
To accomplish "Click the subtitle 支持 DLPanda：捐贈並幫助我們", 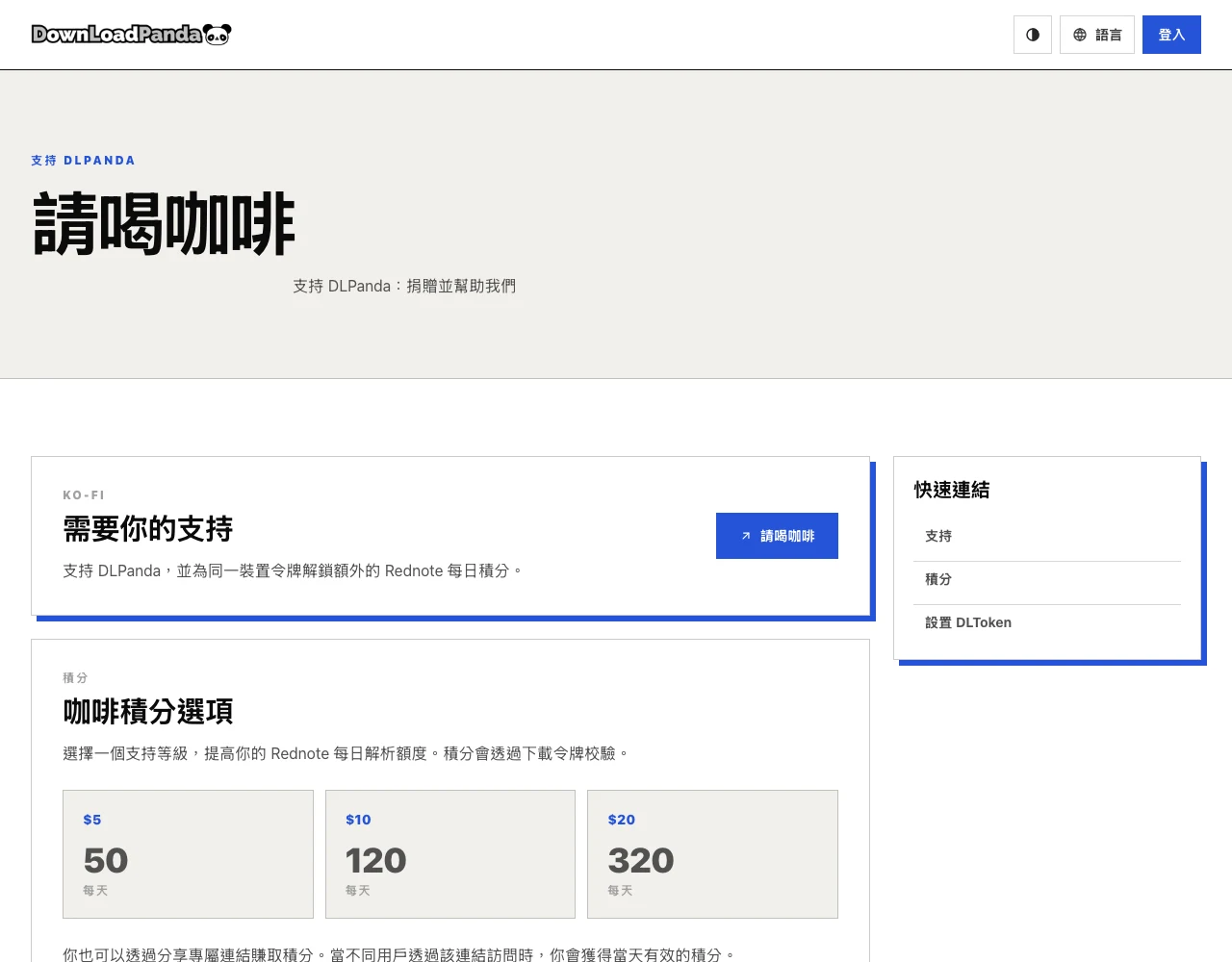I will point(404,286).
